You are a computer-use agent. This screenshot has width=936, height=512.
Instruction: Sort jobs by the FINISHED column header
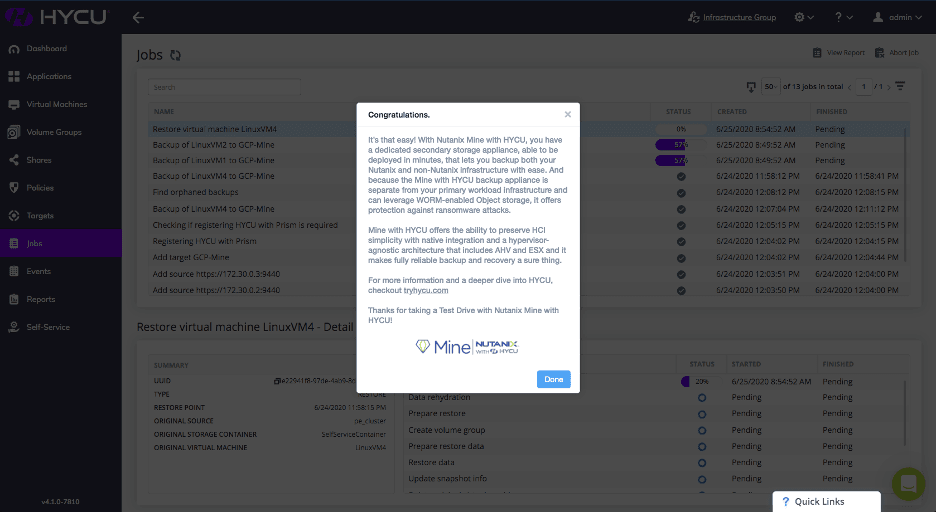[832, 112]
